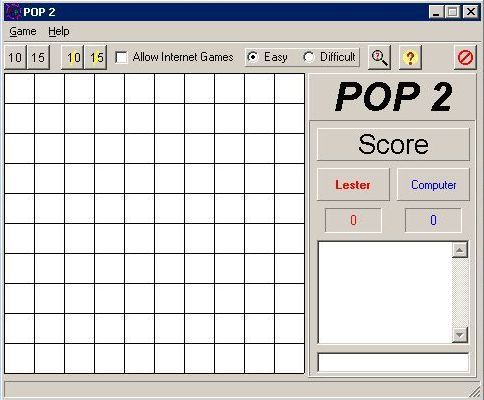484x400 pixels.
Task: Click the Computer player button
Action: pos(433,185)
